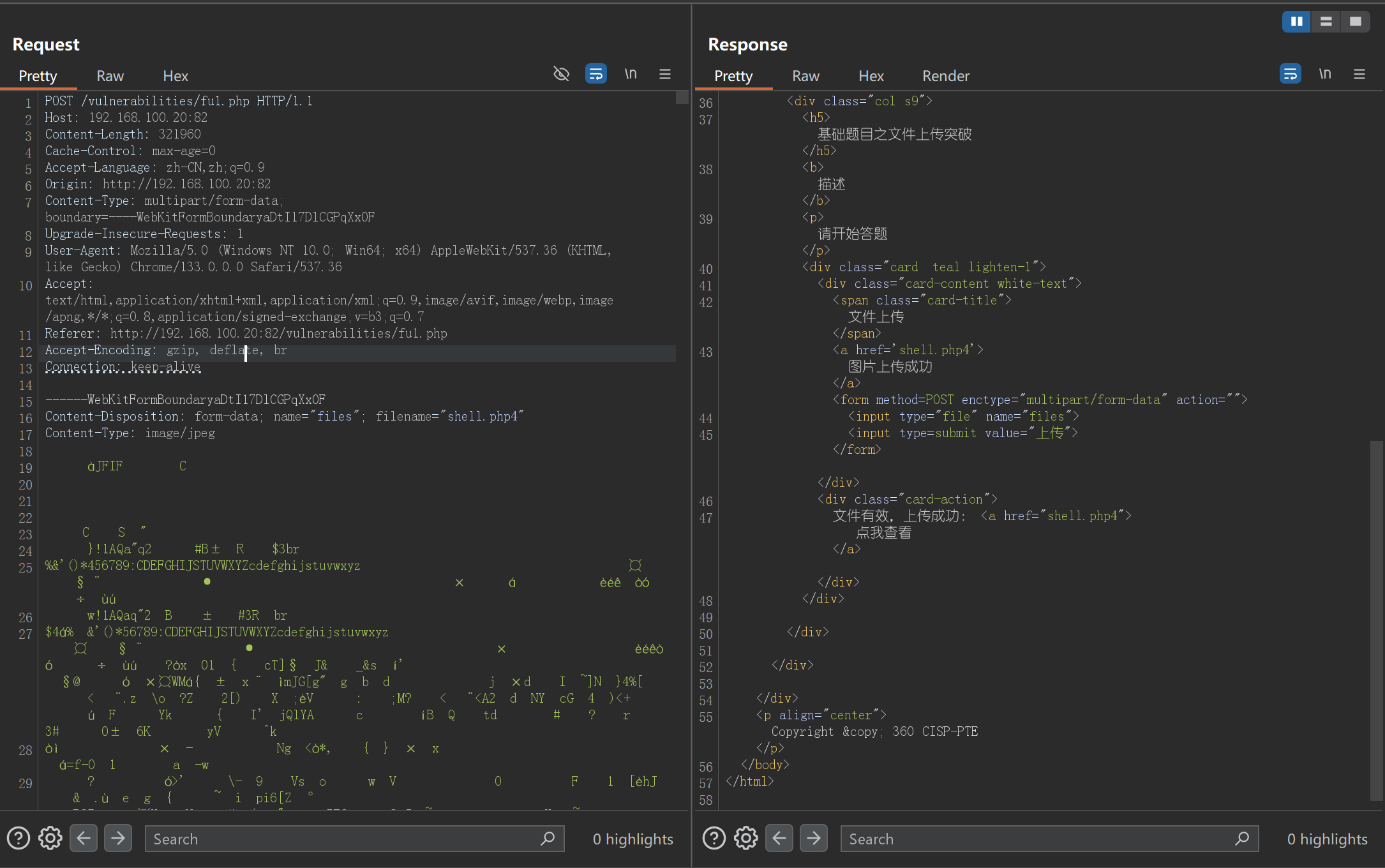Click the Request search input field
Image resolution: width=1385 pixels, height=868 pixels.
click(x=345, y=839)
